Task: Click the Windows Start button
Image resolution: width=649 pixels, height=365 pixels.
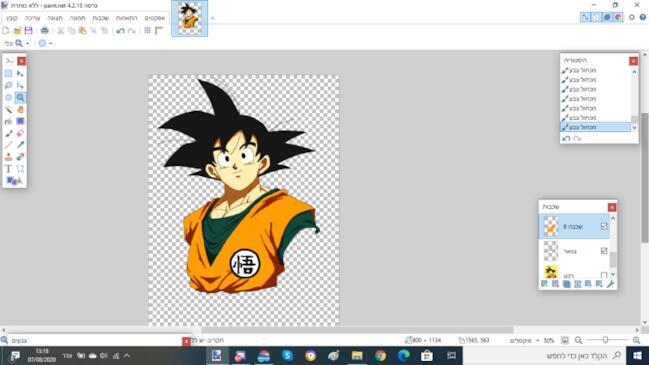Action: tap(637, 356)
